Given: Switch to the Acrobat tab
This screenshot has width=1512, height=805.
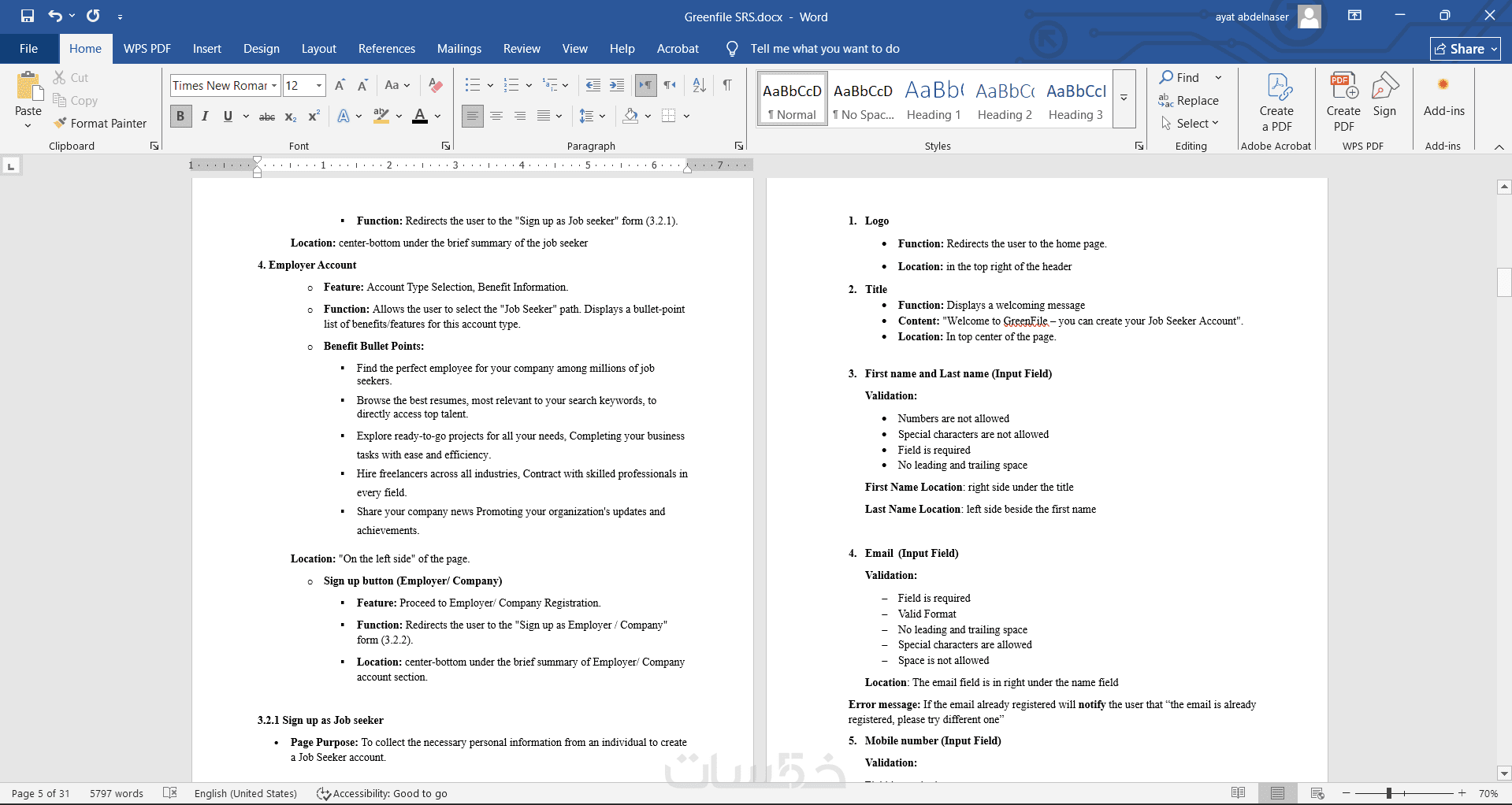Looking at the screenshot, I should [x=678, y=49].
